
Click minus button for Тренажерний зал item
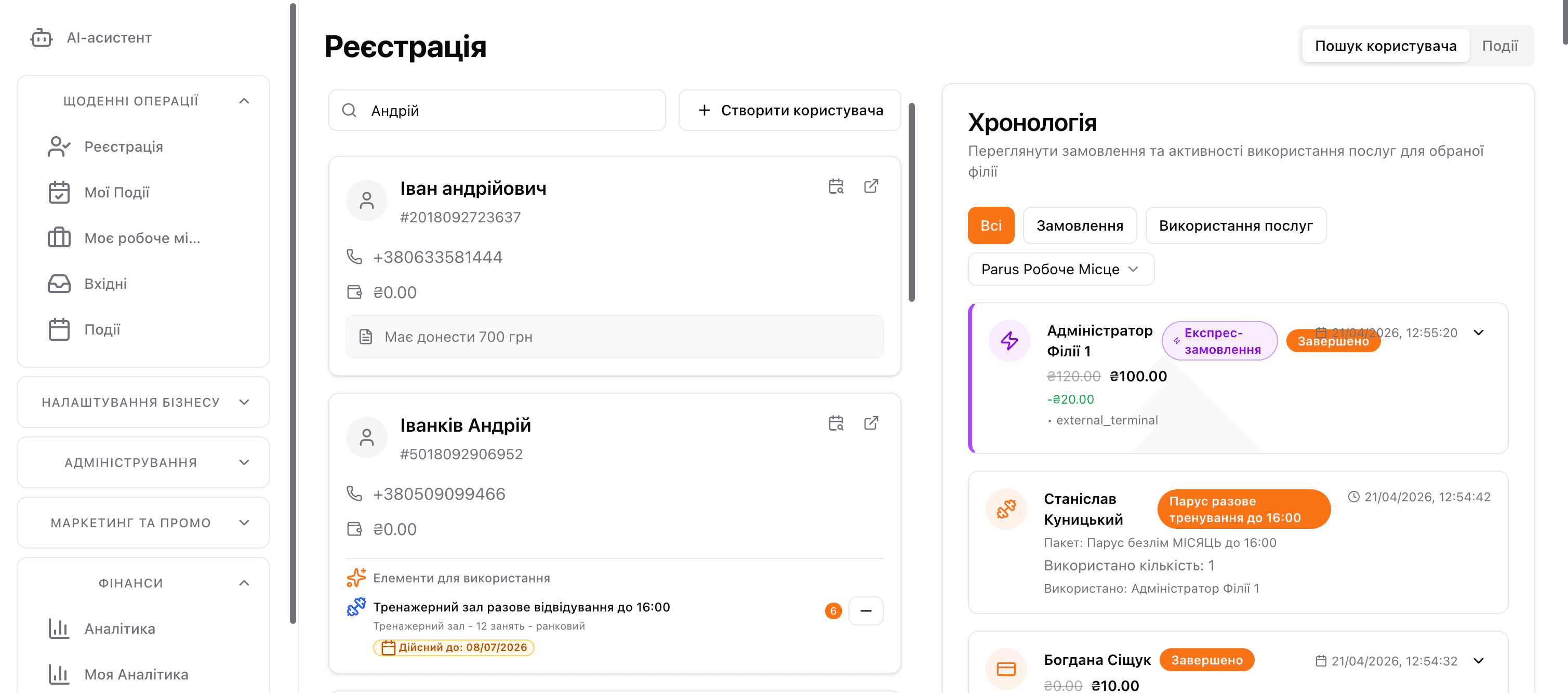tap(866, 610)
